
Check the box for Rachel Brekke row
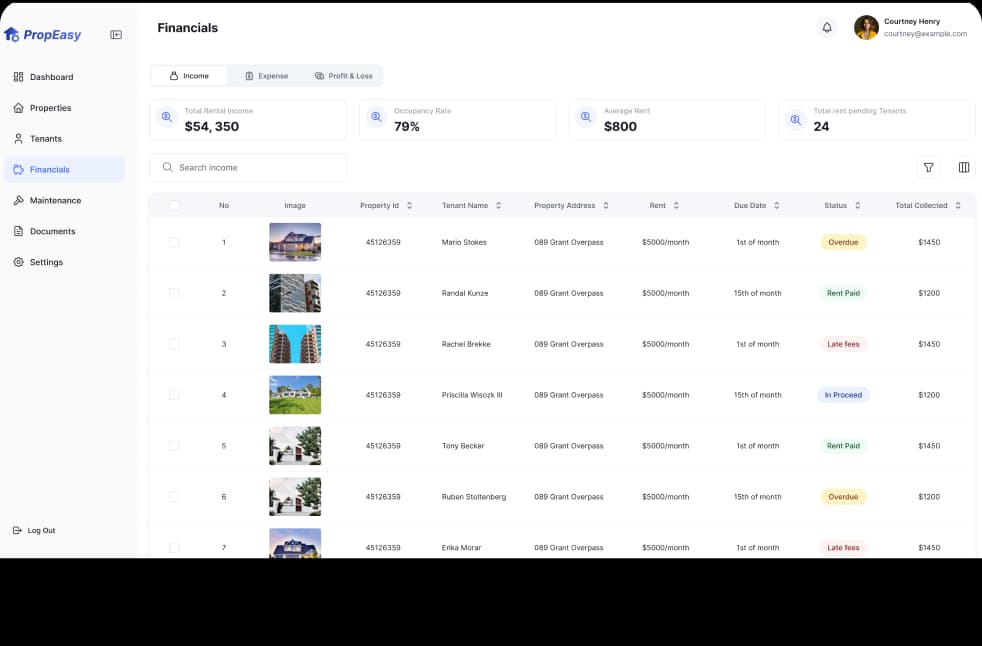click(x=174, y=344)
